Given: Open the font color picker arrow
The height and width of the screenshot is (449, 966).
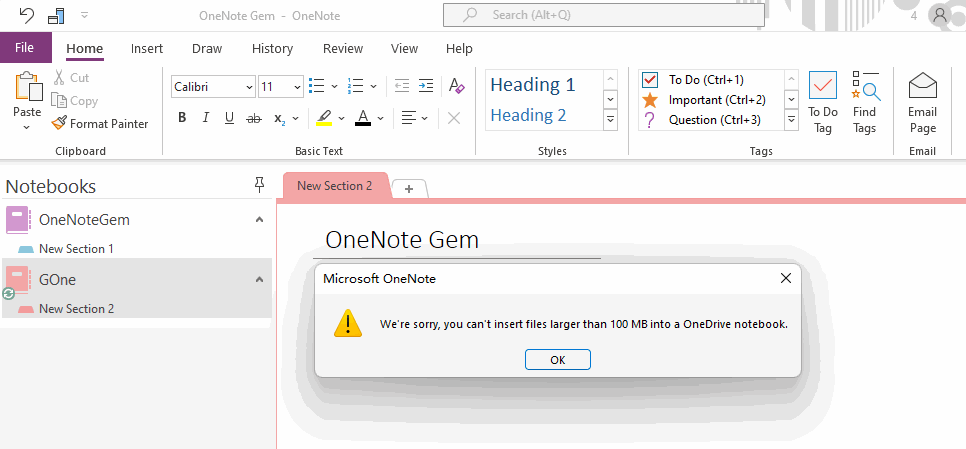Looking at the screenshot, I should [381, 118].
